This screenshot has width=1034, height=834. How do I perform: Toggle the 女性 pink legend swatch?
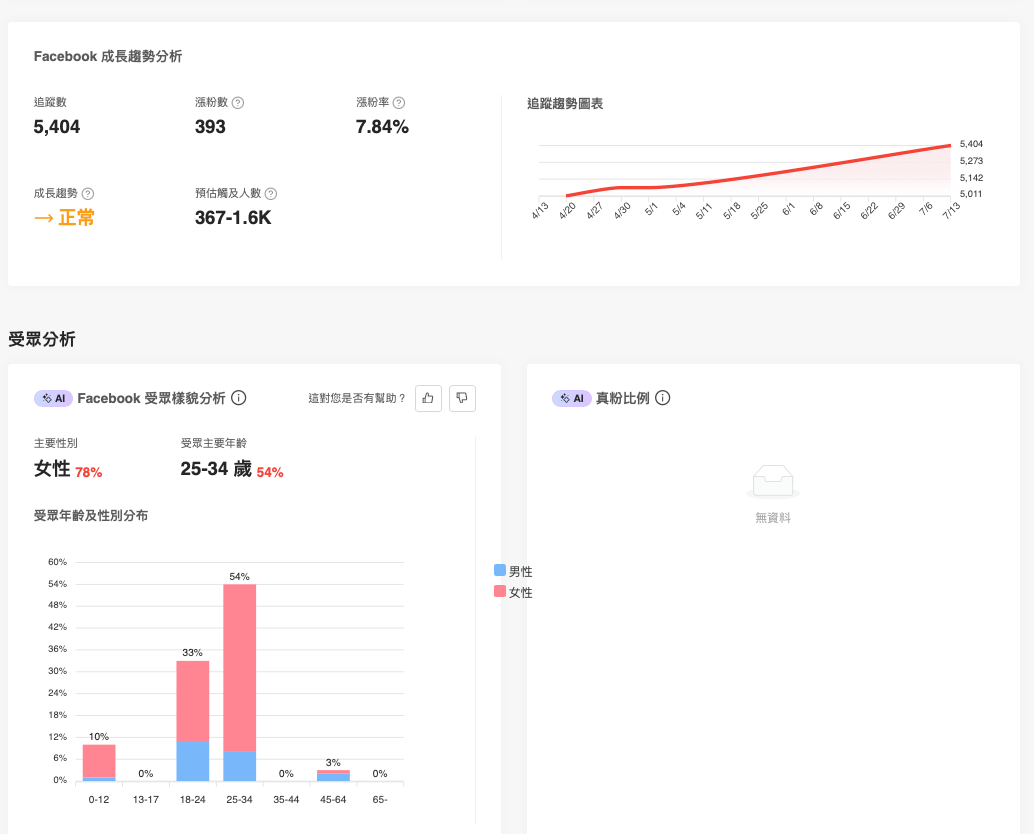click(x=500, y=591)
